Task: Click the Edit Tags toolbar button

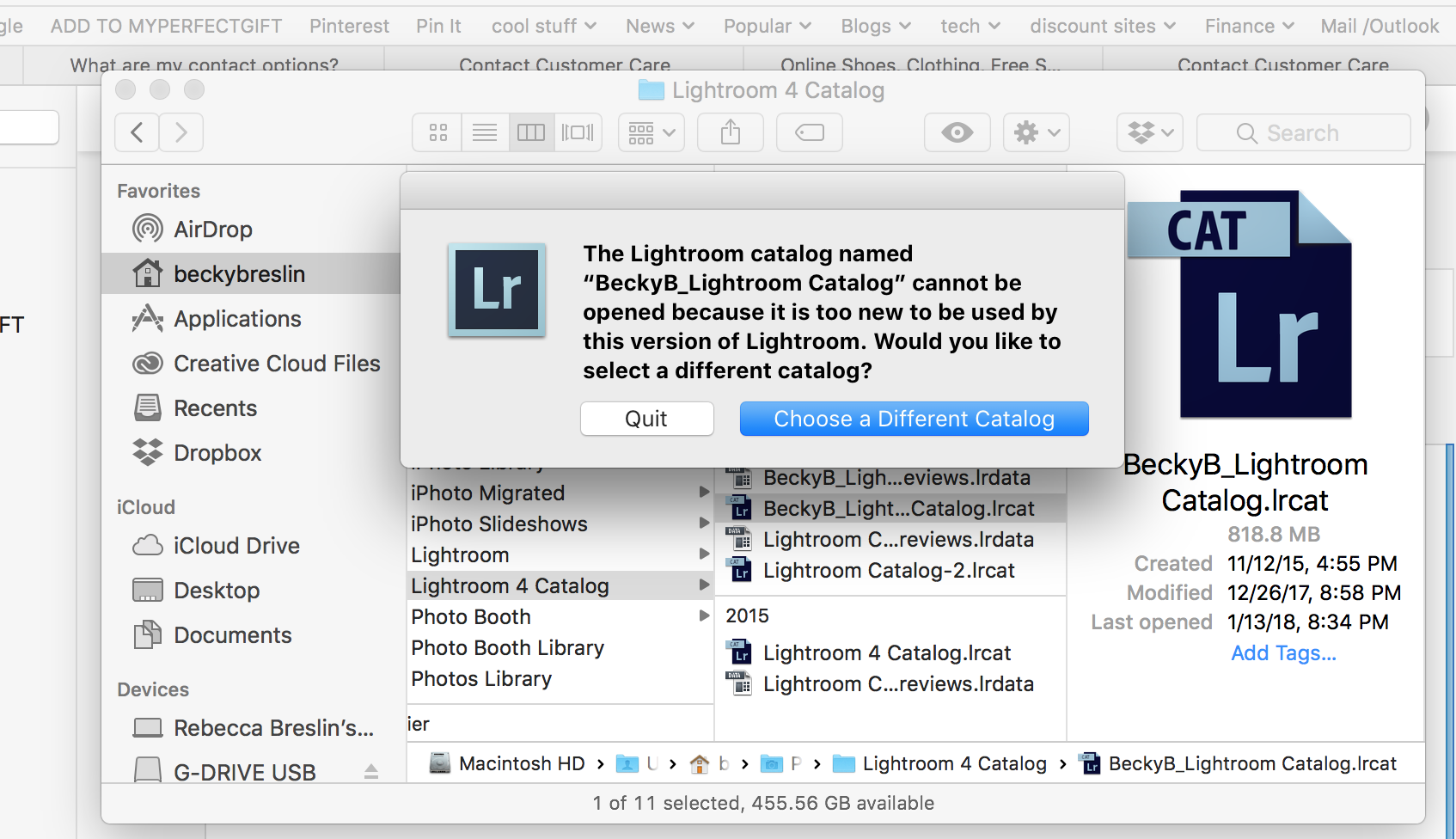Action: point(810,132)
